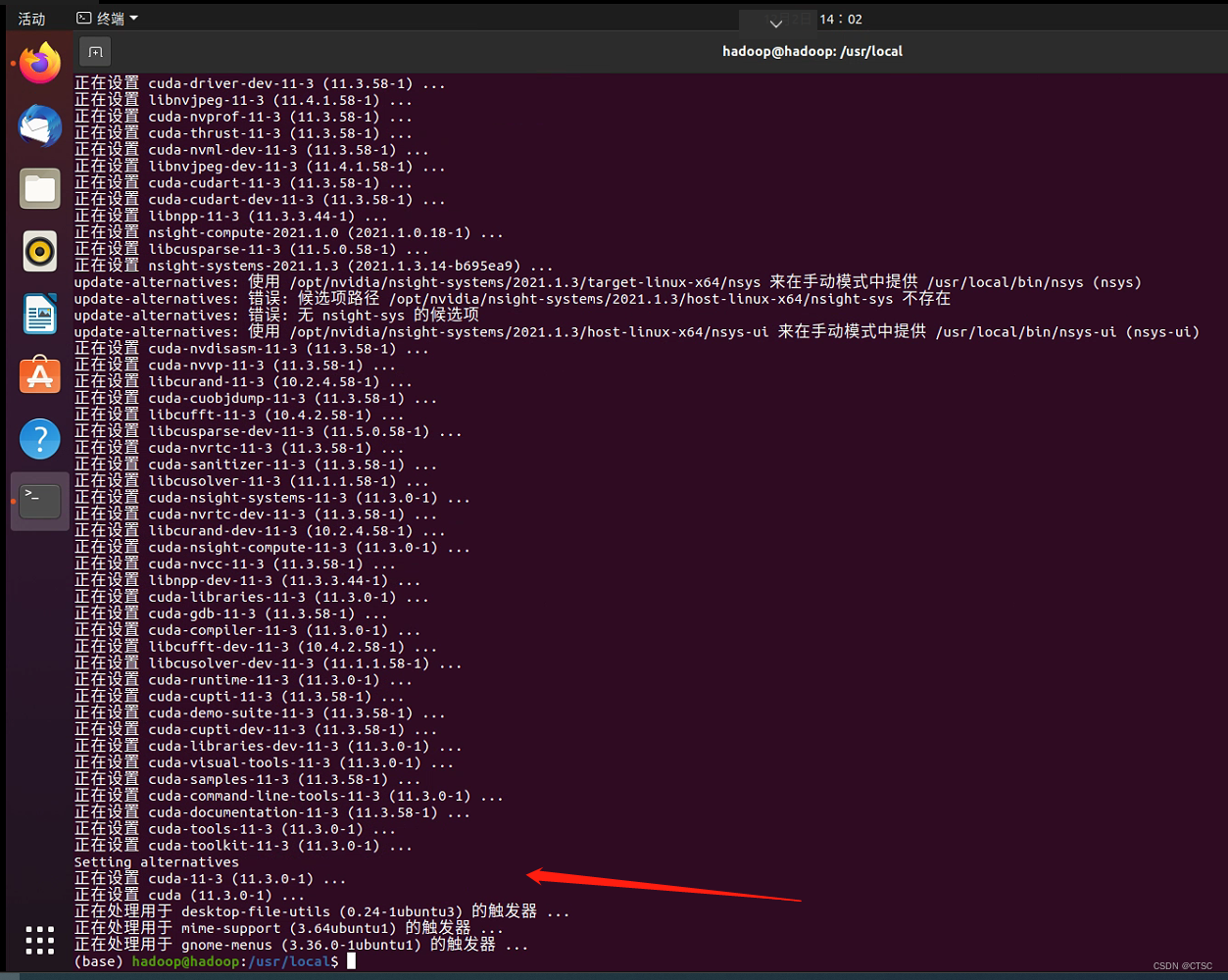Click the hadoop@hadoop: /usr/local title bar
The image size is (1228, 980).
[812, 51]
